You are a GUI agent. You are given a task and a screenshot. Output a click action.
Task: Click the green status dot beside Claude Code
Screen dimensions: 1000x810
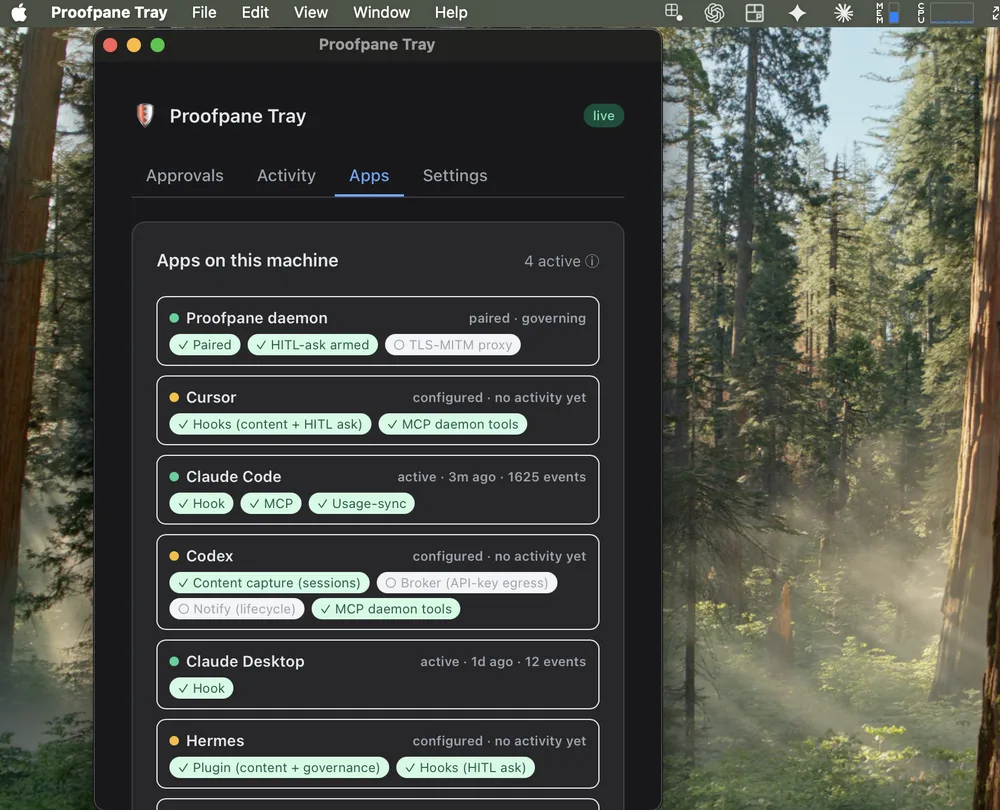pos(174,476)
